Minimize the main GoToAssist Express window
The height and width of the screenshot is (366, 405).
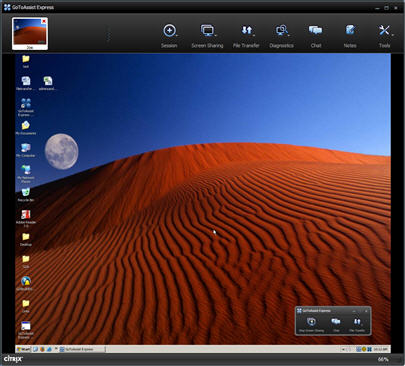coord(377,8)
